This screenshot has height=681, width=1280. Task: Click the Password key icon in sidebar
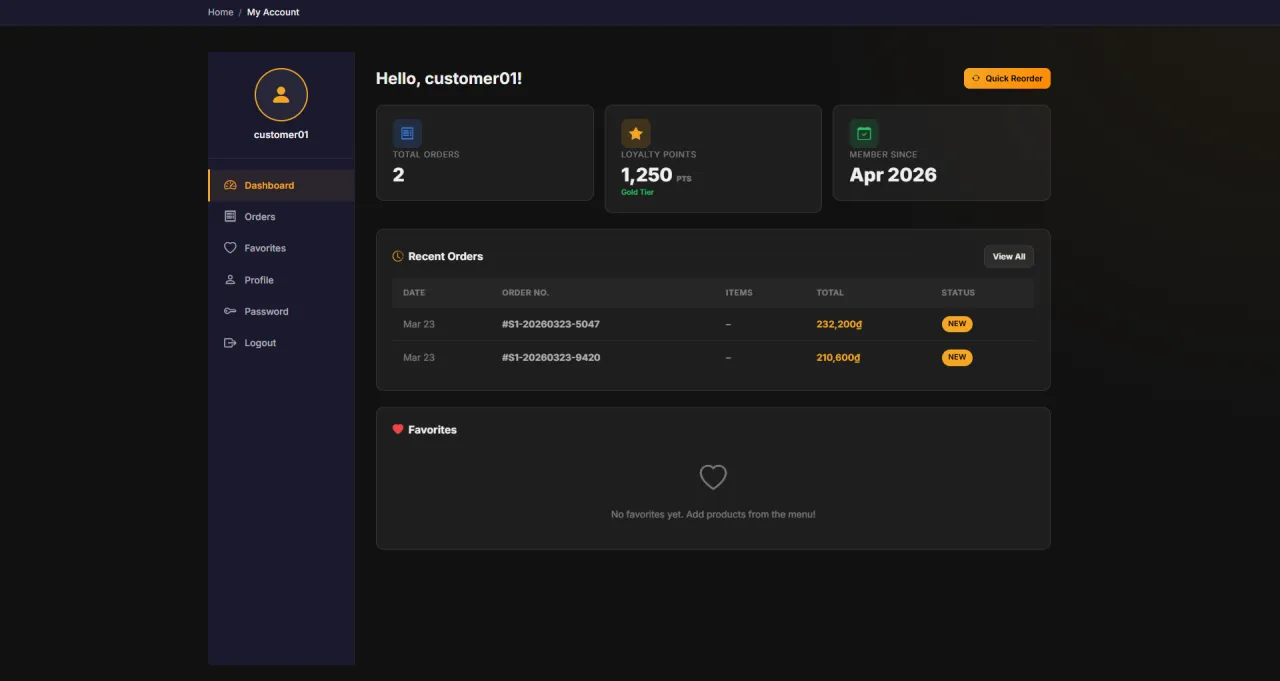tap(230, 311)
